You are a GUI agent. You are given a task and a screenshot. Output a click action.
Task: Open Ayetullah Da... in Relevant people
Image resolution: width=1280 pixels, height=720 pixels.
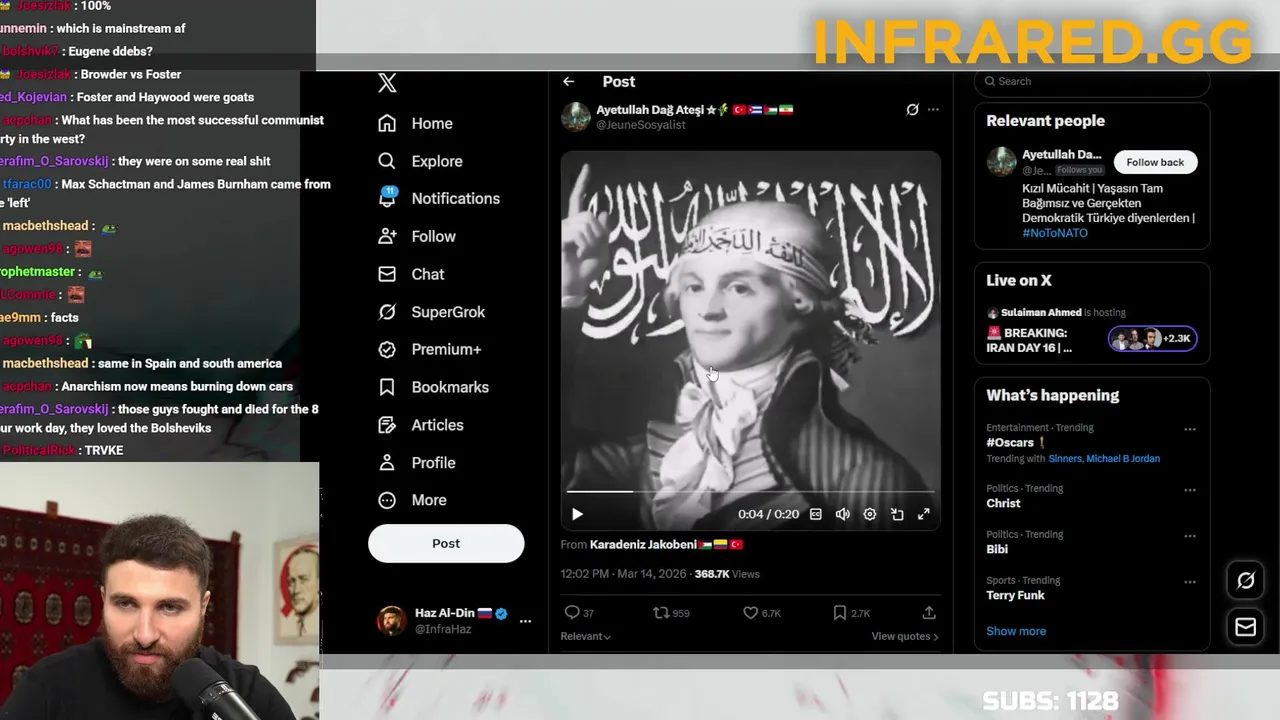pyautogui.click(x=1062, y=155)
